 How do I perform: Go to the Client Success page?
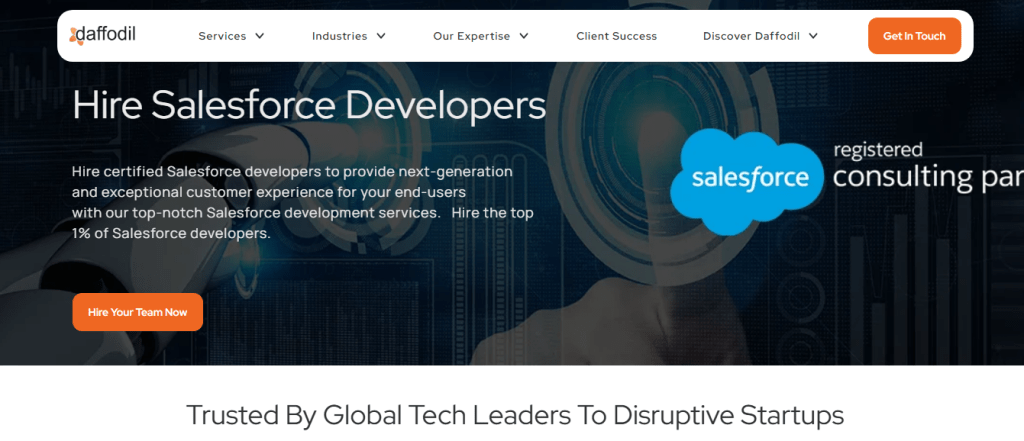pos(616,36)
